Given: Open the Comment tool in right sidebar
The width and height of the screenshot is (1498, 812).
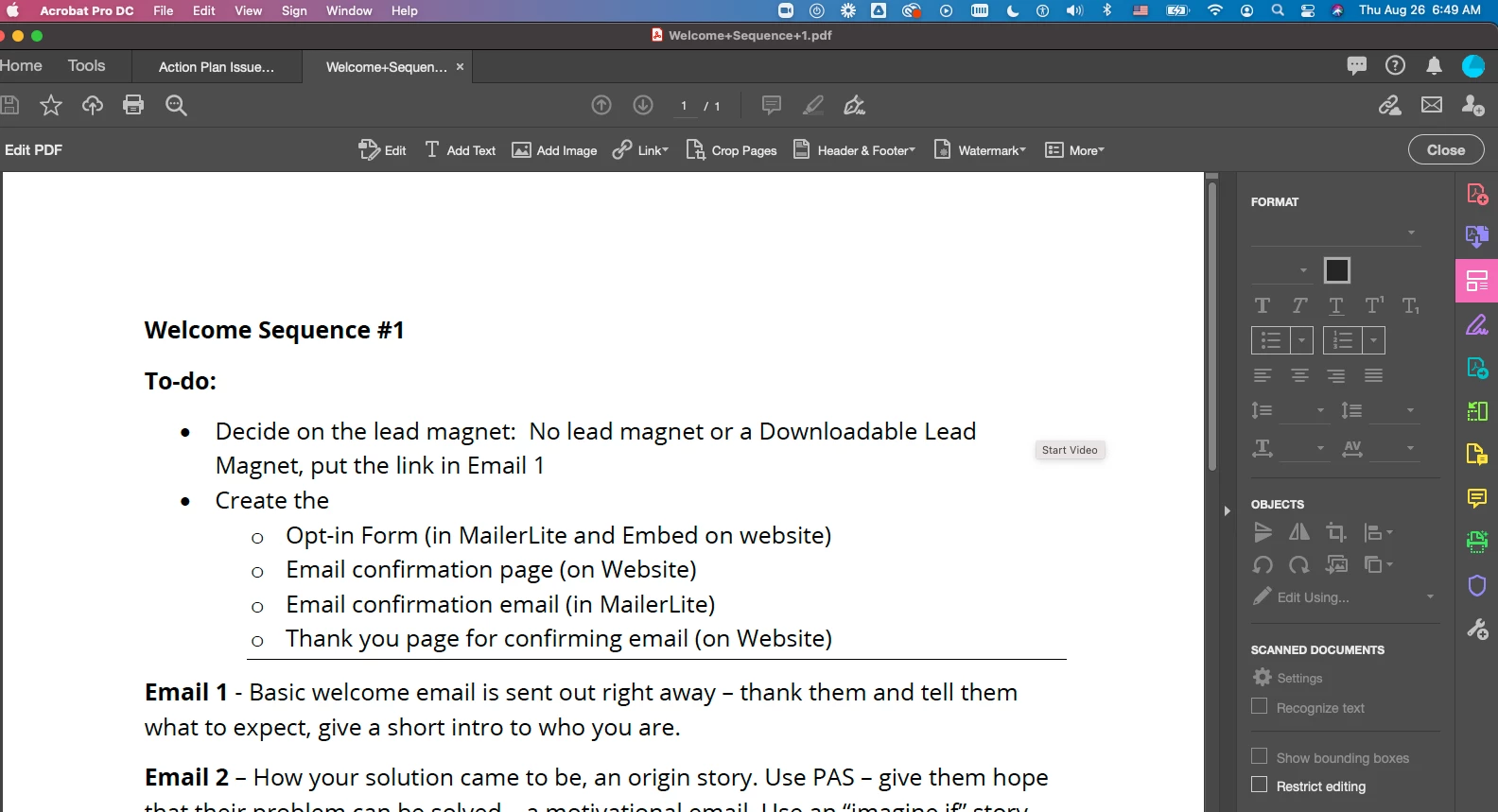Looking at the screenshot, I should [1477, 497].
